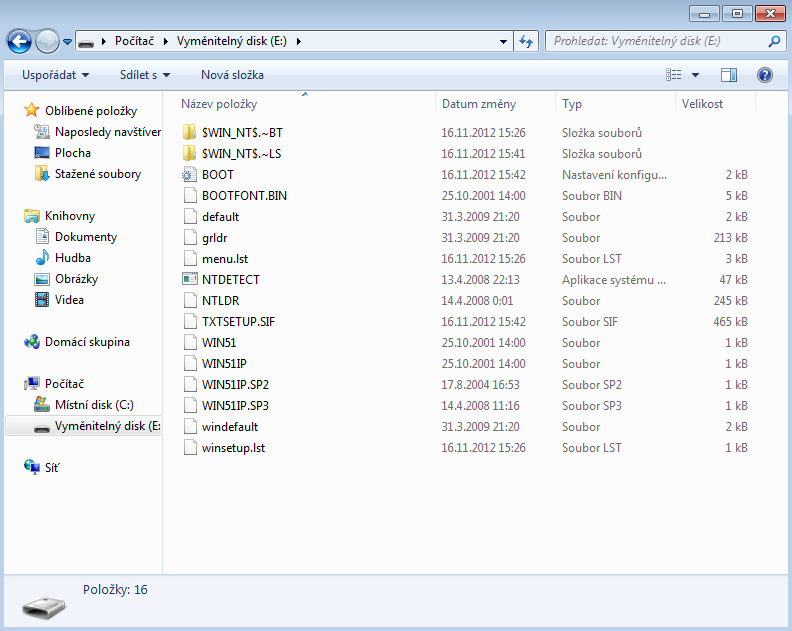Click the WIN51IP.SP2 file icon
This screenshot has width=792, height=631.
pyautogui.click(x=190, y=384)
